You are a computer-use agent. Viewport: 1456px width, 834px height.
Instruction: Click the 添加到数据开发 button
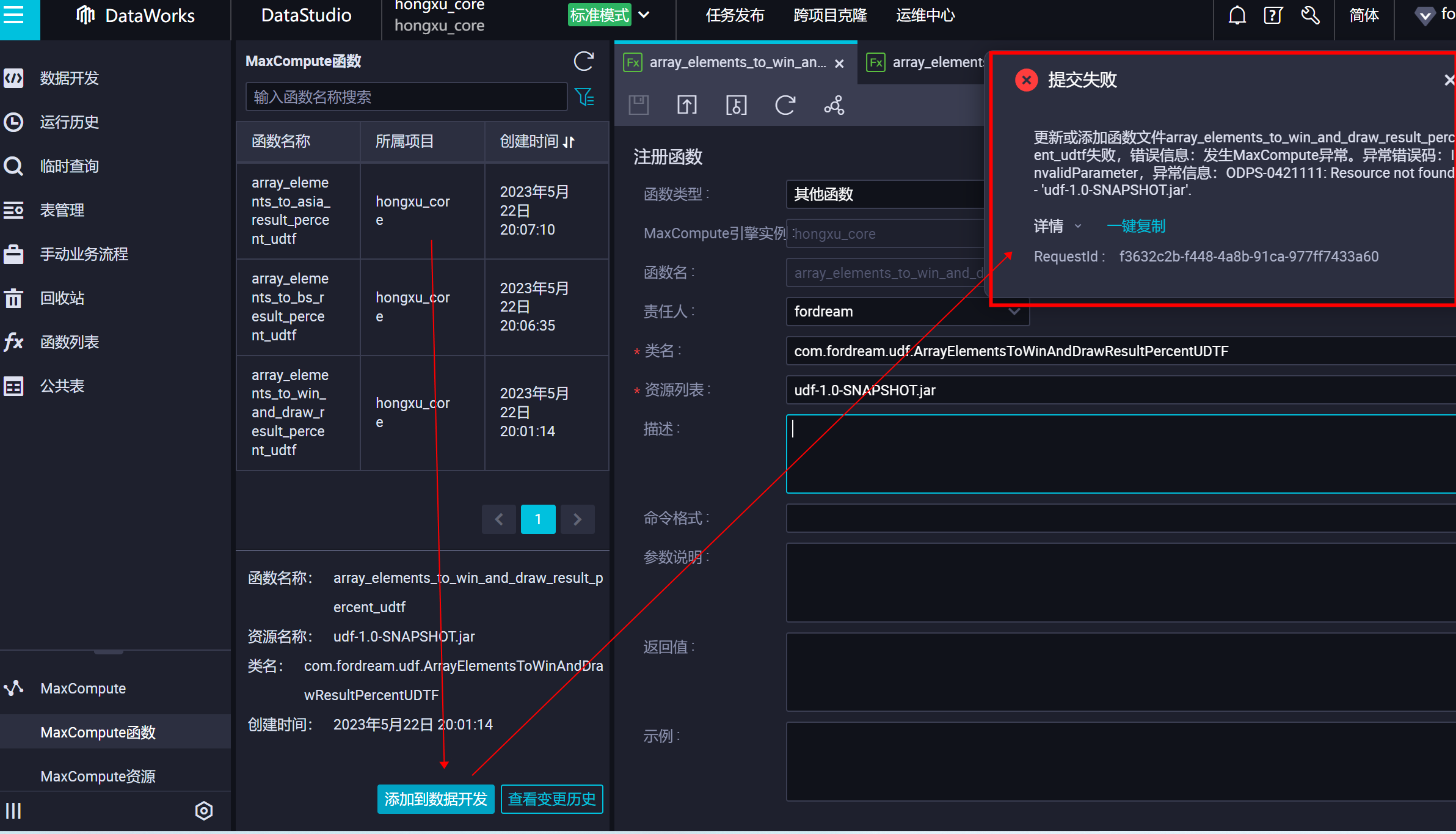pos(436,799)
